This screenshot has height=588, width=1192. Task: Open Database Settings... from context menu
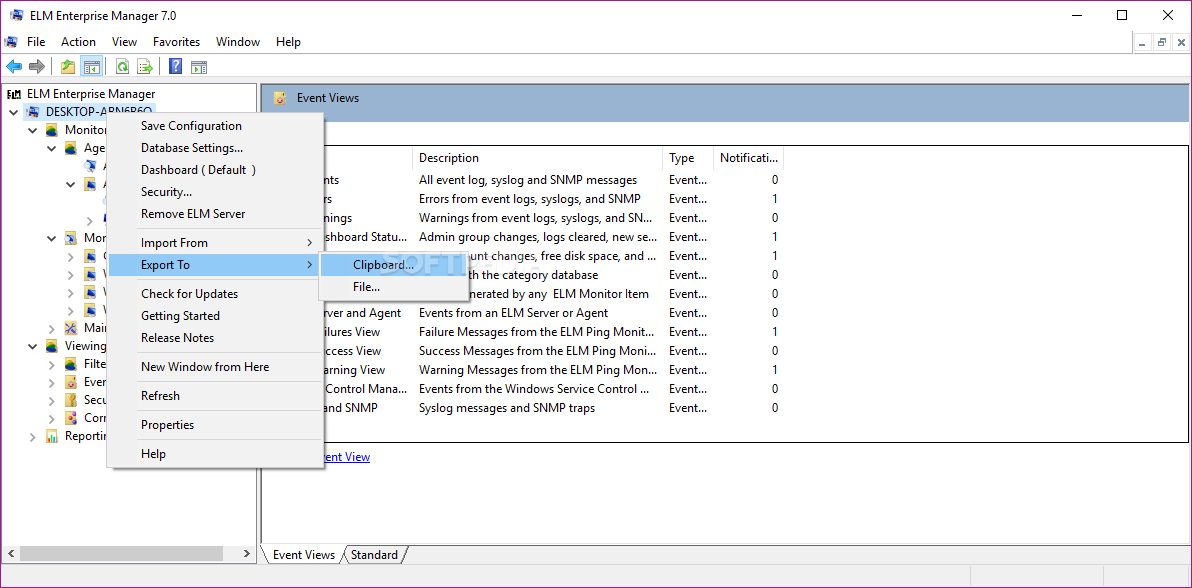click(x=214, y=148)
